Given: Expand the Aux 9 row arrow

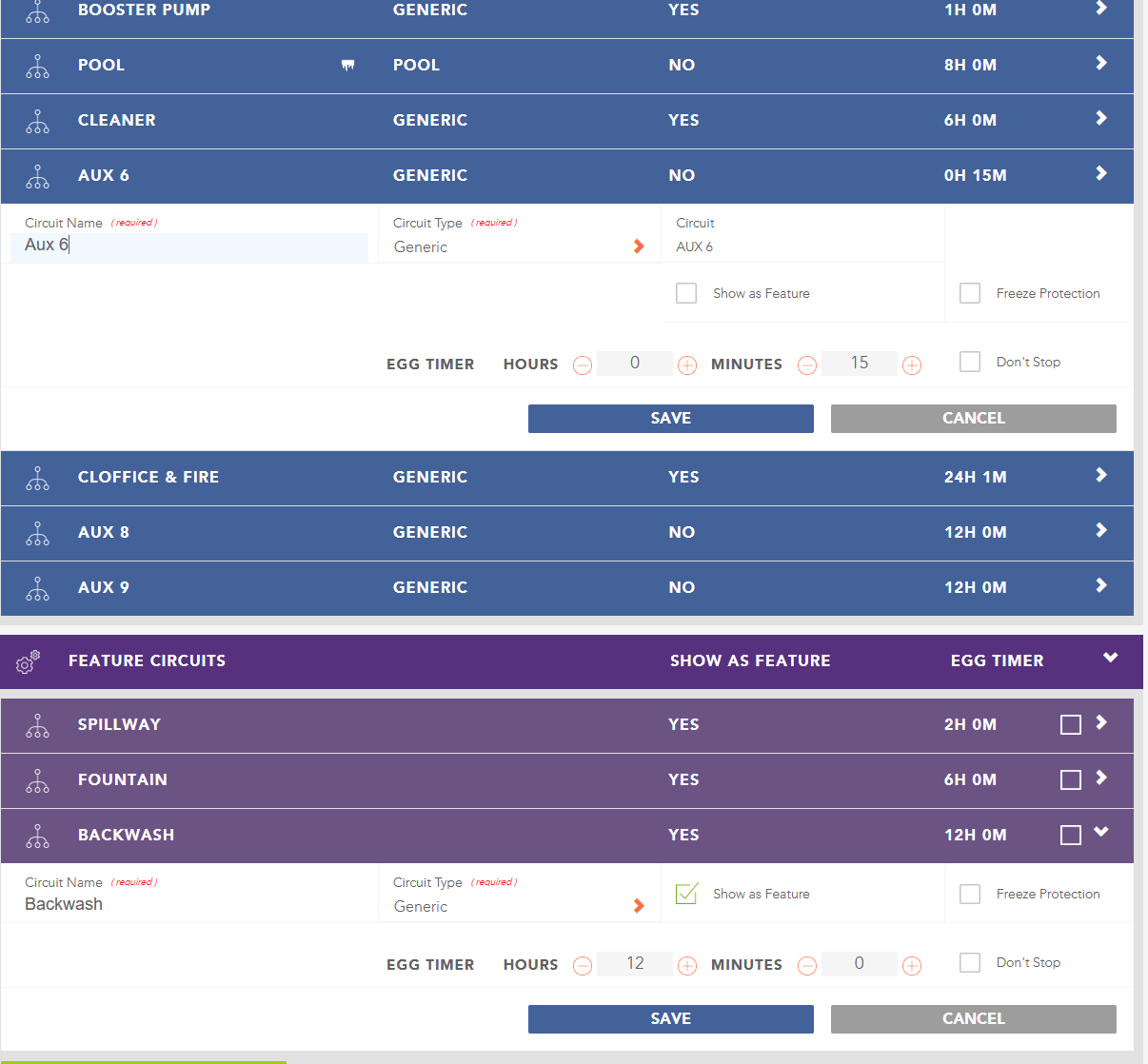Looking at the screenshot, I should click(x=1101, y=585).
